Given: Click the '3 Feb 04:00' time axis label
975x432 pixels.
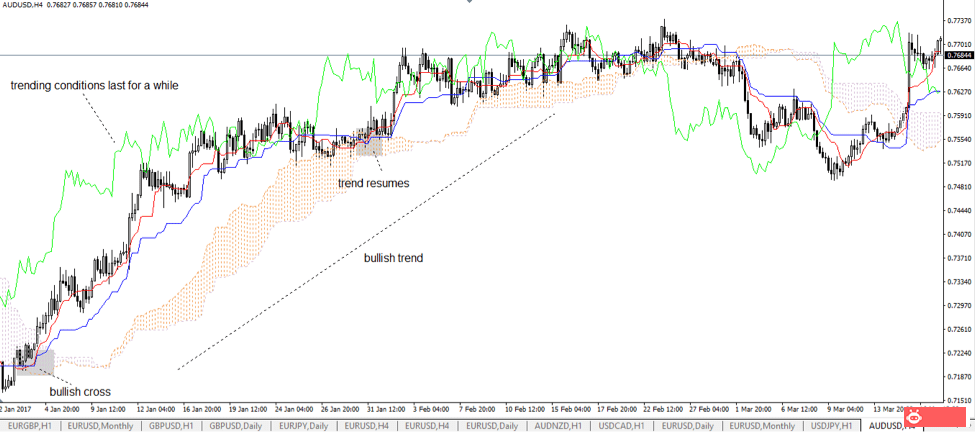Looking at the screenshot, I should (432, 410).
